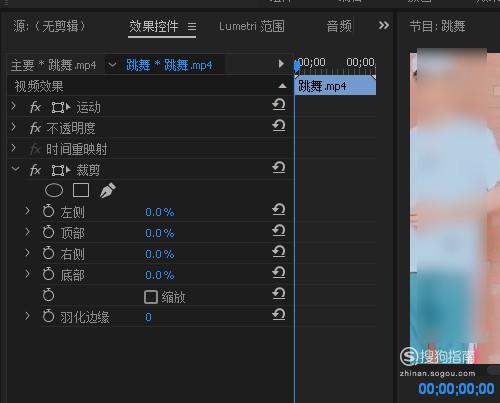Edit the 羽化边缘 value 0

pos(148,317)
